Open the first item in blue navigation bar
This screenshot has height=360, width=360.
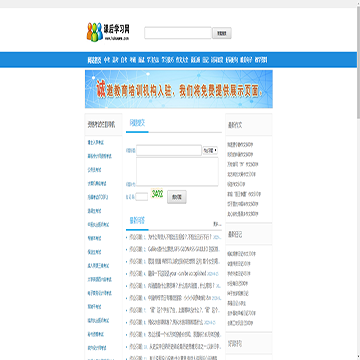point(94,60)
